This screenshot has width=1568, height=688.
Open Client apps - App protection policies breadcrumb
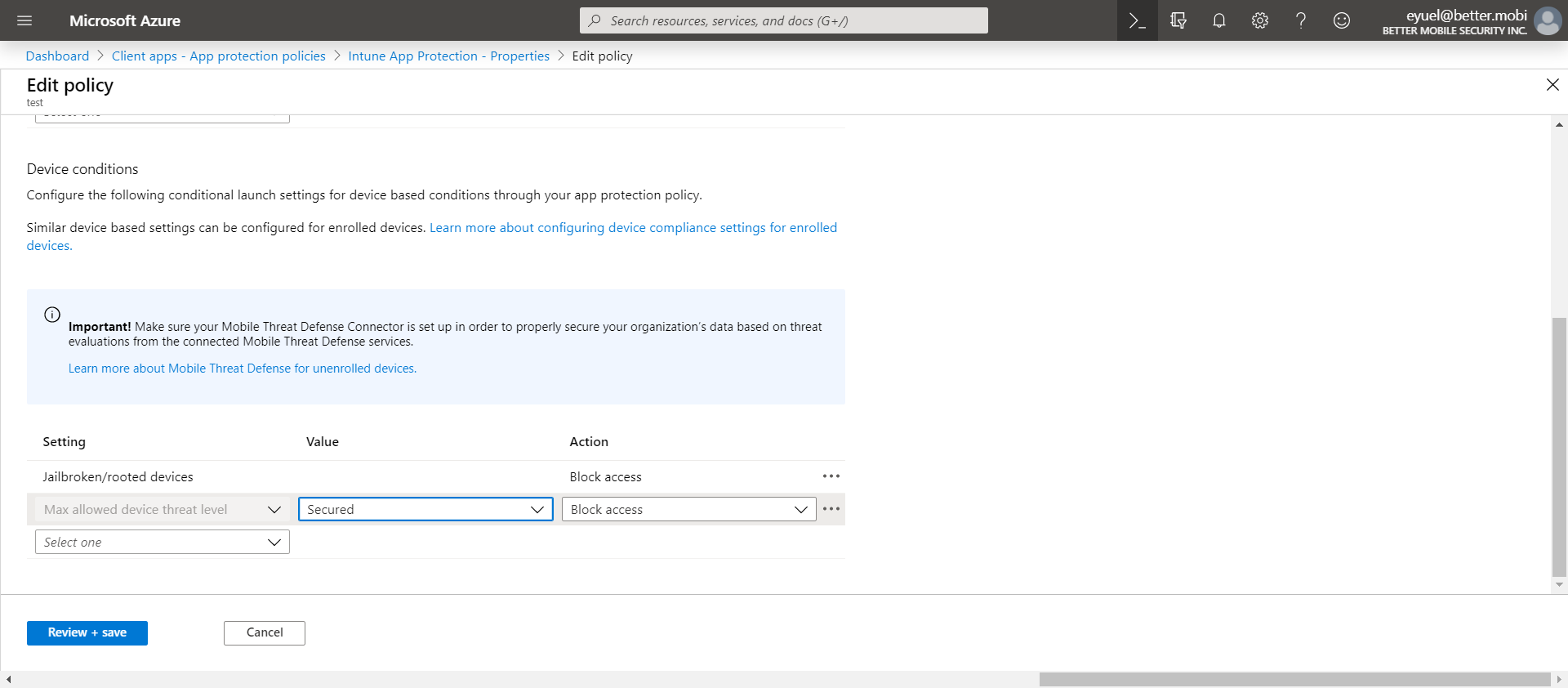218,56
